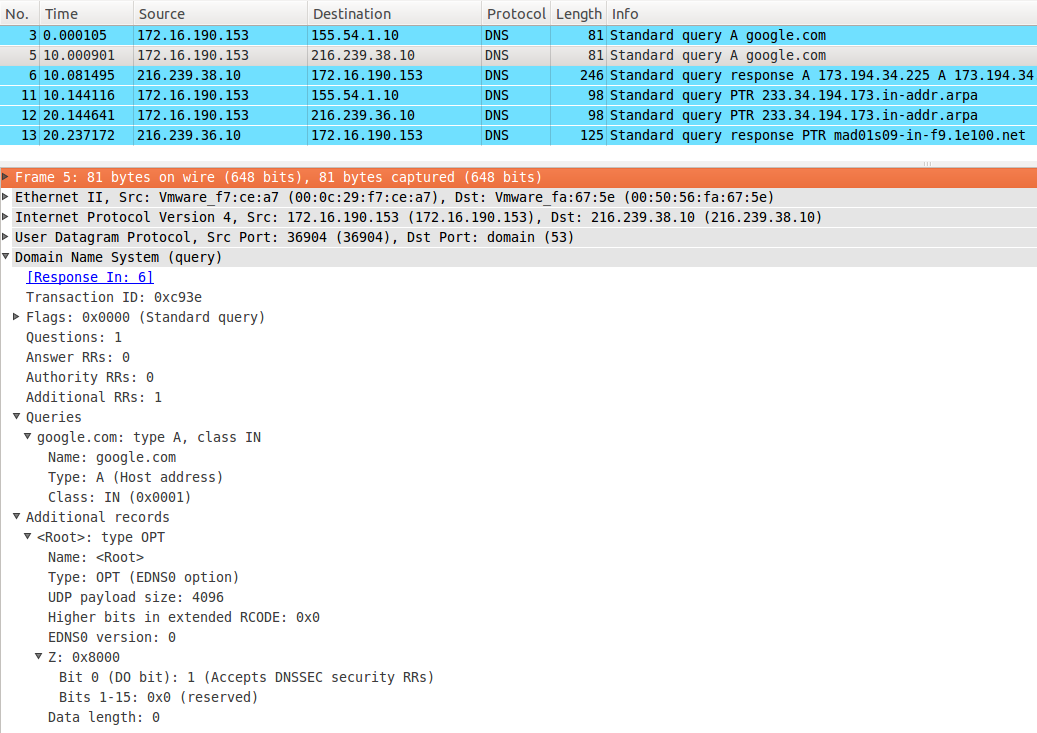Collapse the Z: 0x8000 field
This screenshot has height=733, width=1037.
(38, 656)
